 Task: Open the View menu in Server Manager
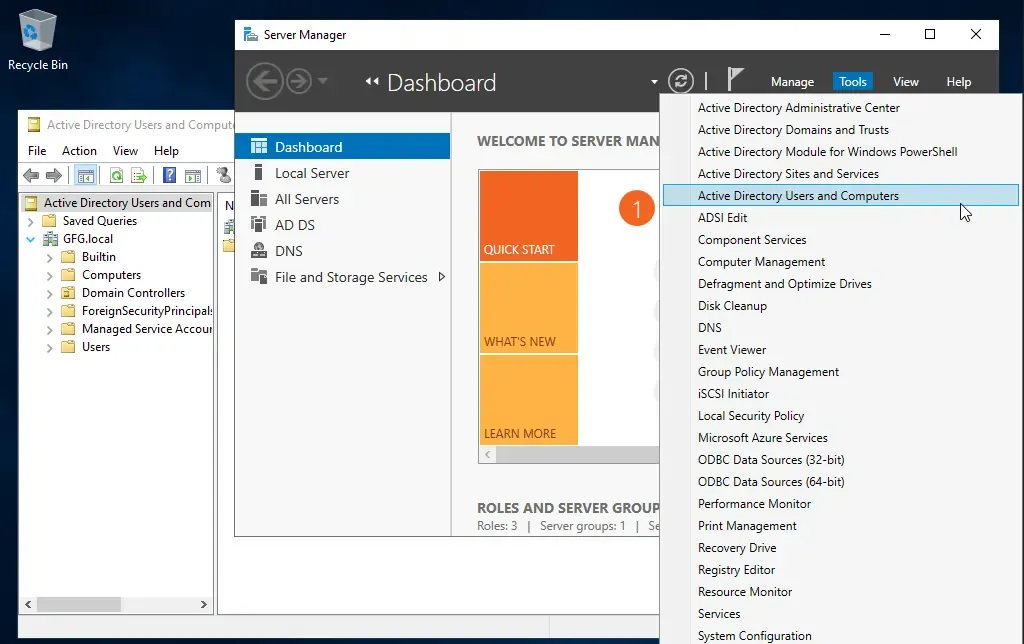tap(905, 82)
